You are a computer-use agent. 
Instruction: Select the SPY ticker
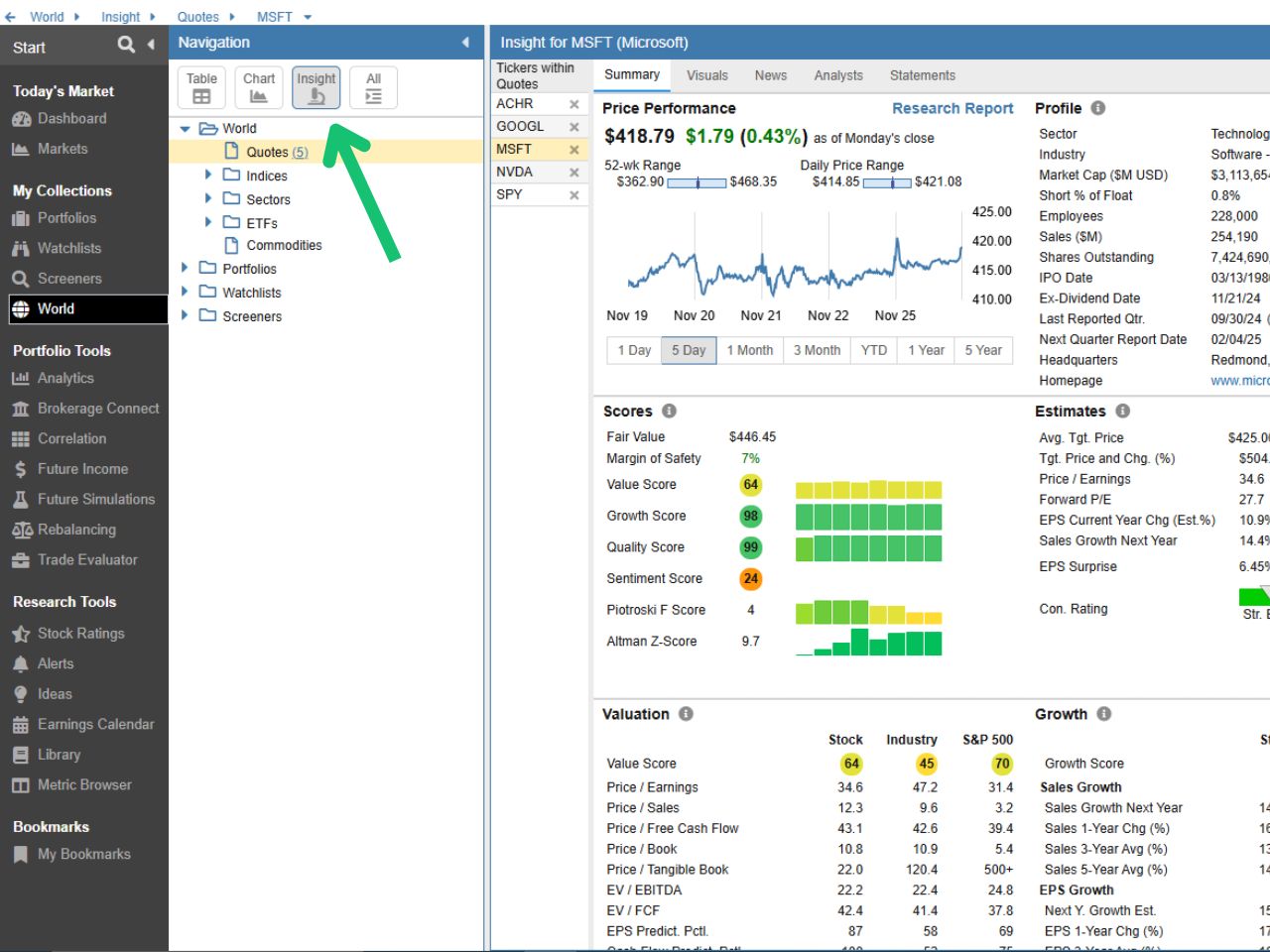coord(509,194)
